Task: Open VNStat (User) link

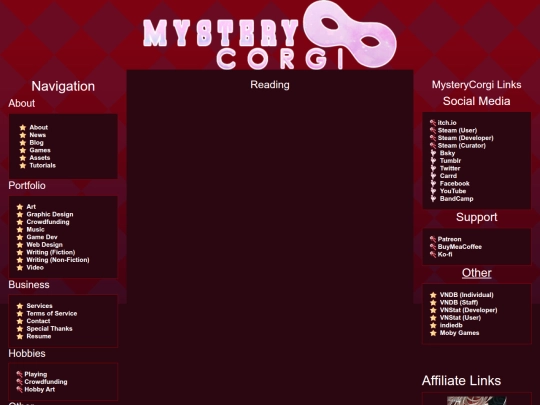Action: [460, 318]
